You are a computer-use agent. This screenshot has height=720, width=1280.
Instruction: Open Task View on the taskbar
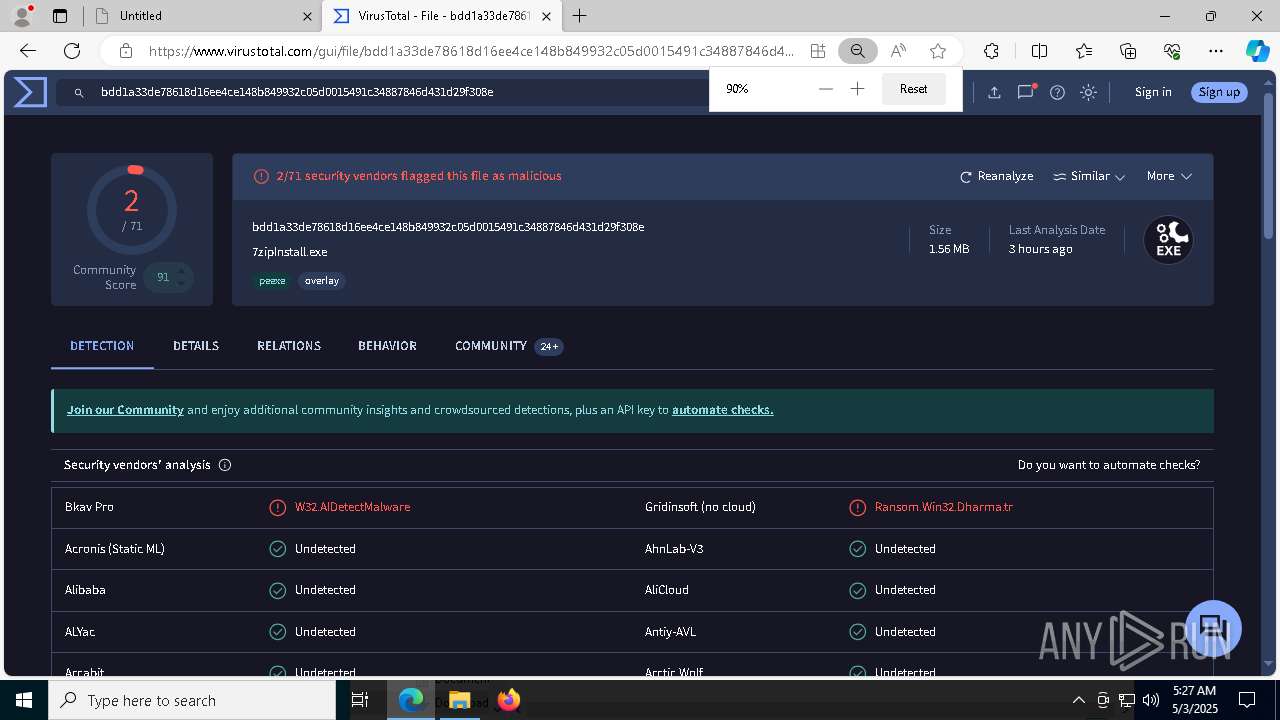pos(360,700)
